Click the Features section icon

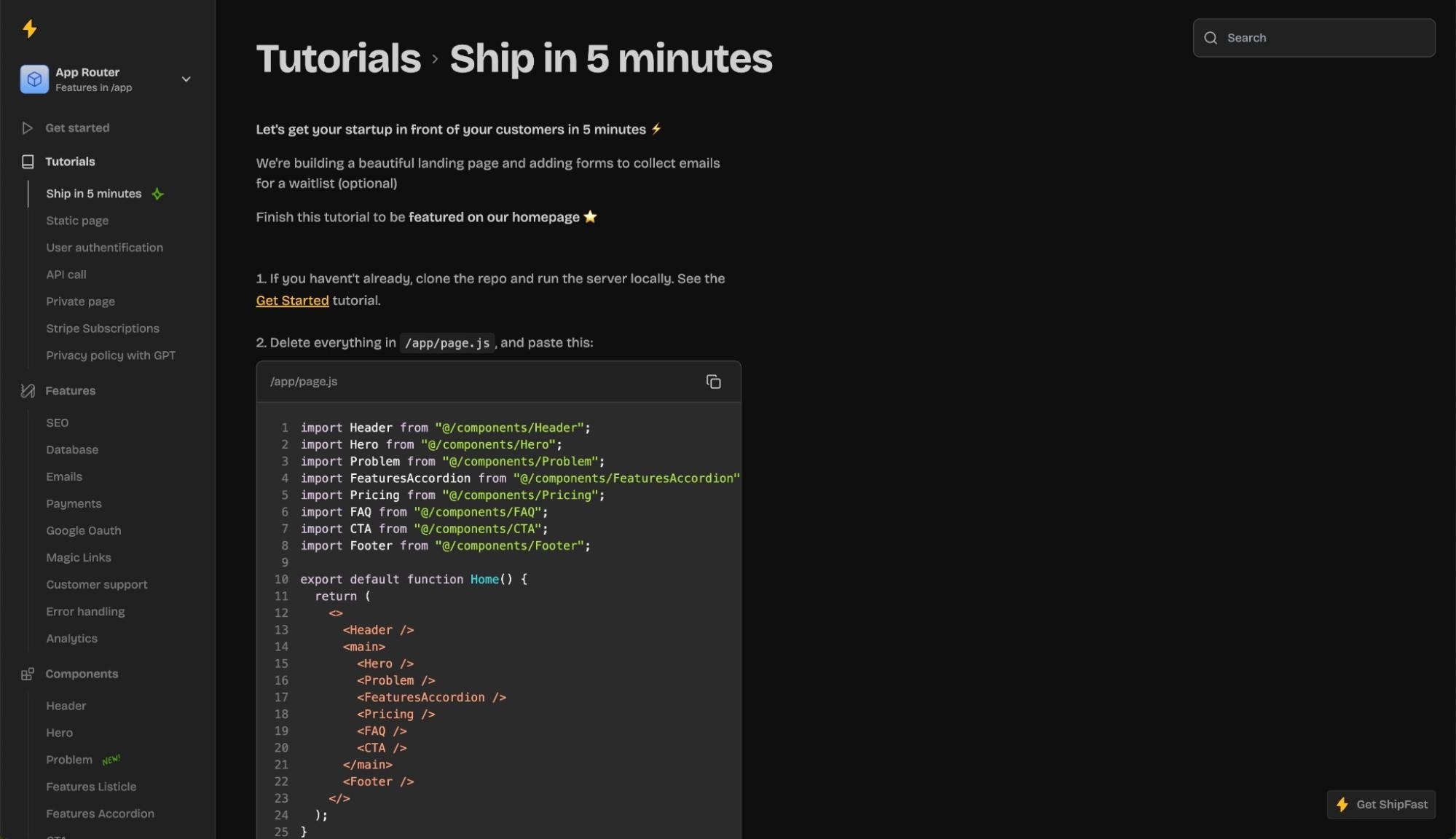(28, 391)
